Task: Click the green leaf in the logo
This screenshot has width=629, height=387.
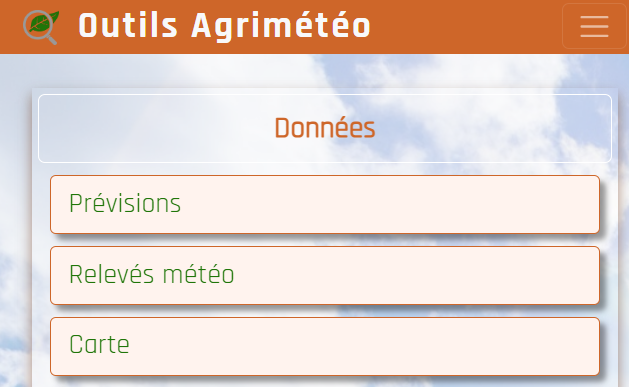Action: point(44,22)
